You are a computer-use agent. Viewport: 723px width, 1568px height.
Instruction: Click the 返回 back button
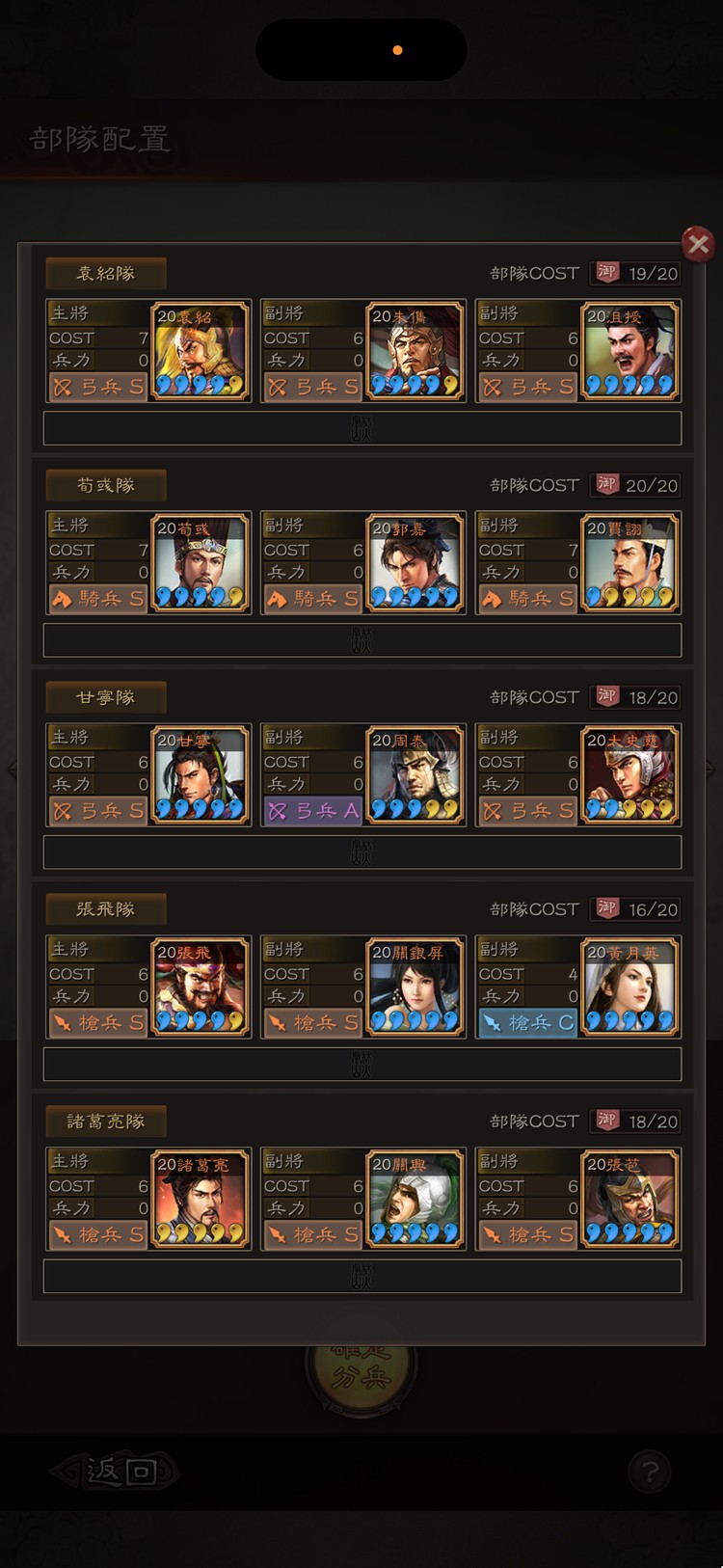pyautogui.click(x=116, y=1472)
